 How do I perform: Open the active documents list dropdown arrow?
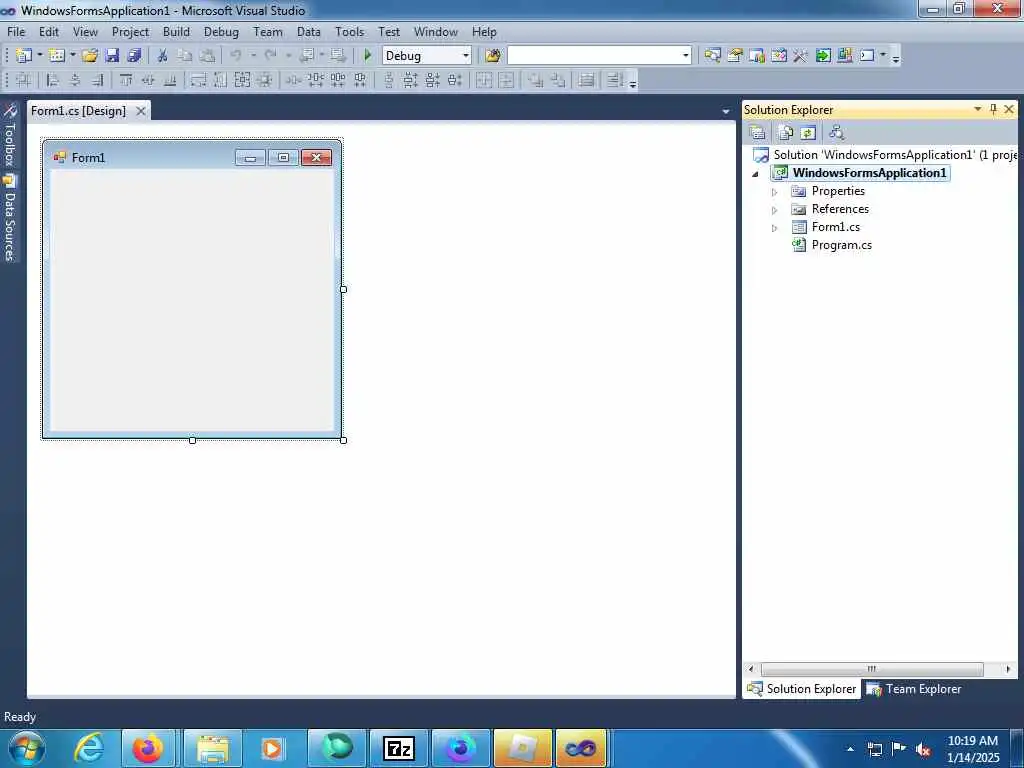[x=726, y=112]
